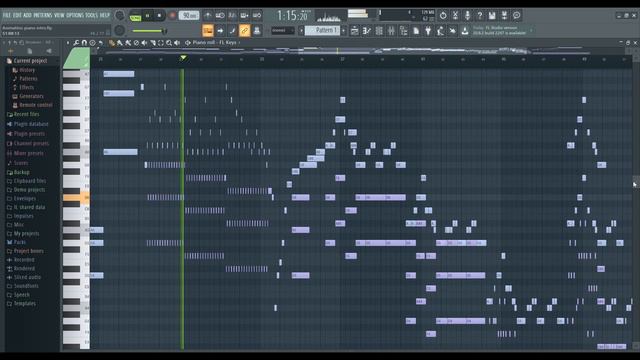Toggle countdown before recording
Screen dimensions: 640x360
pos(232,16)
